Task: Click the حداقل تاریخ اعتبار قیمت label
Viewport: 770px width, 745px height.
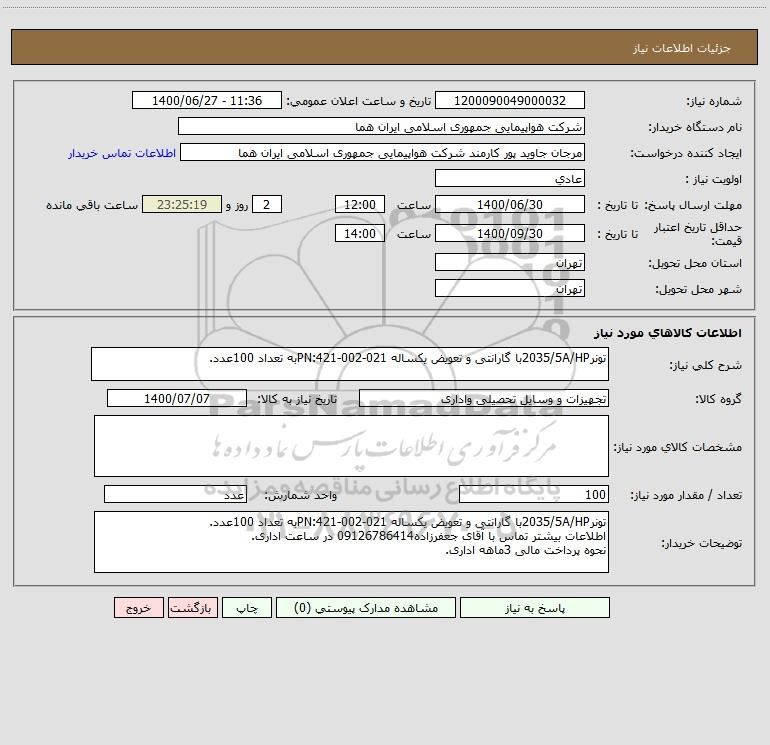Action: pyautogui.click(x=698, y=234)
